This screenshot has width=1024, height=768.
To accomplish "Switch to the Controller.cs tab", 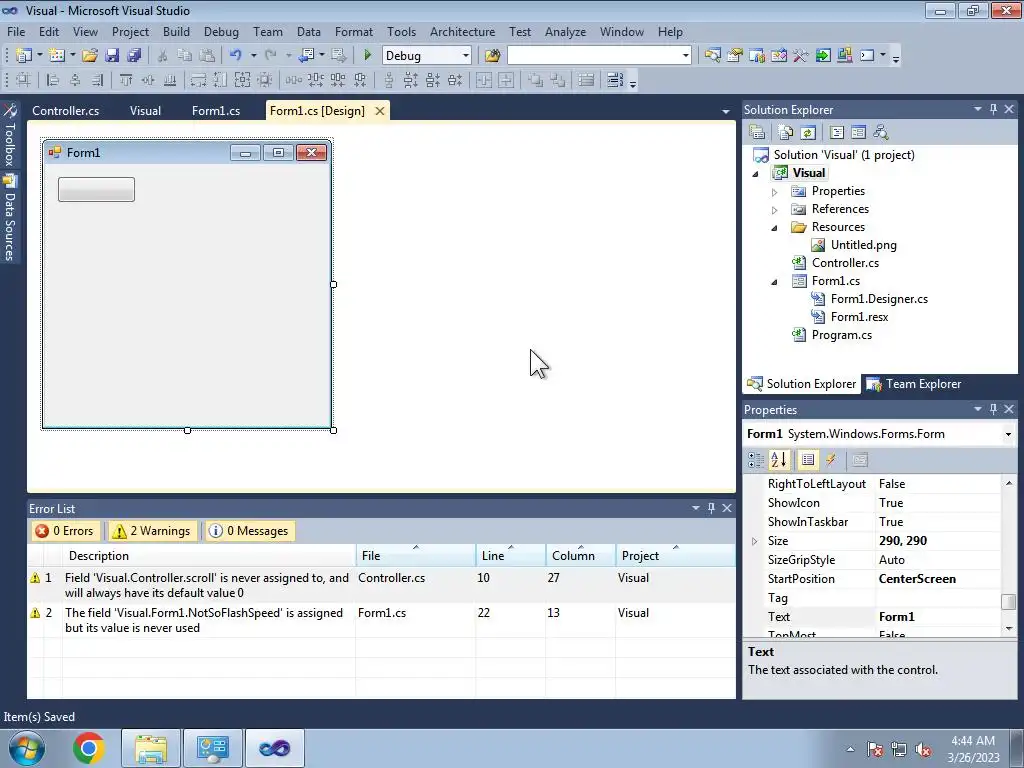I will 66,111.
